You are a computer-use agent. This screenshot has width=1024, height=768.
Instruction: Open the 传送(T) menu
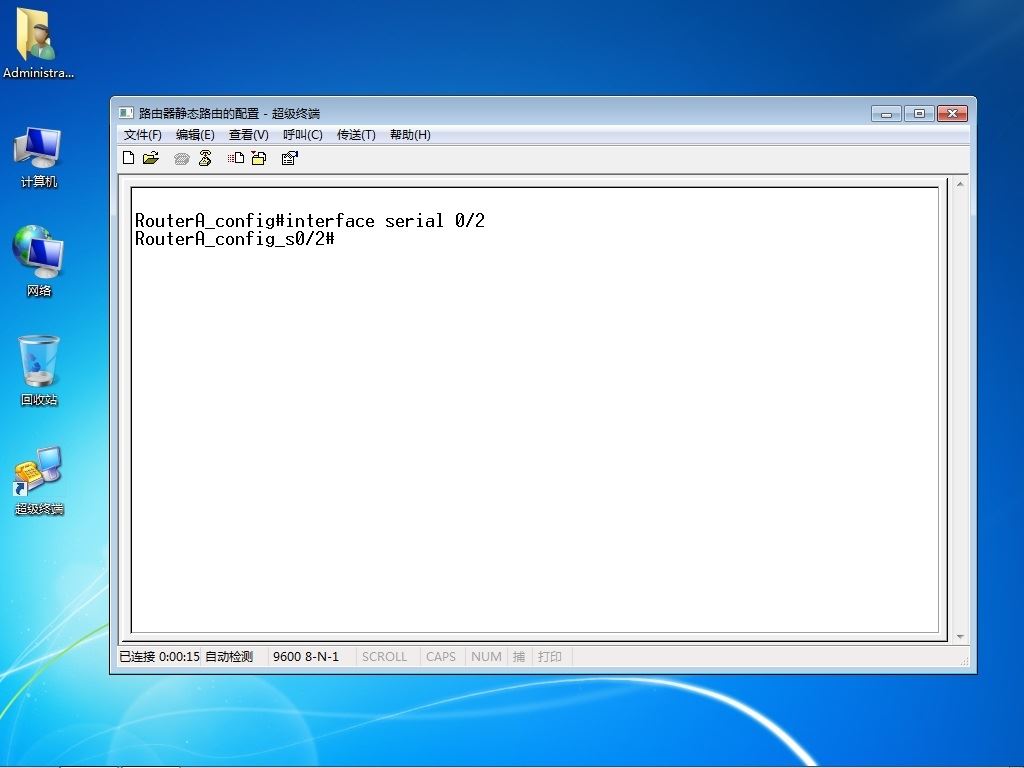[x=356, y=135]
